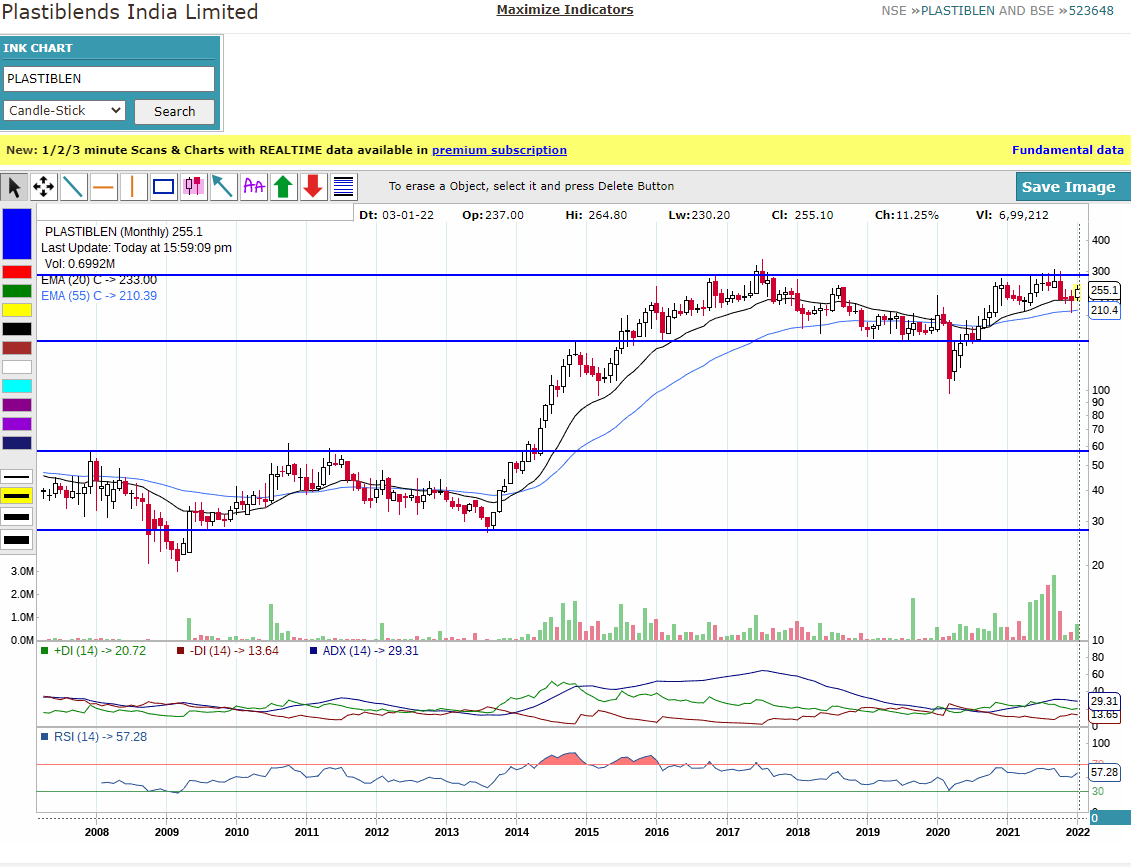Viewport: 1131px width, 867px height.
Task: Choose the diagonal trend line tool
Action: 74,187
